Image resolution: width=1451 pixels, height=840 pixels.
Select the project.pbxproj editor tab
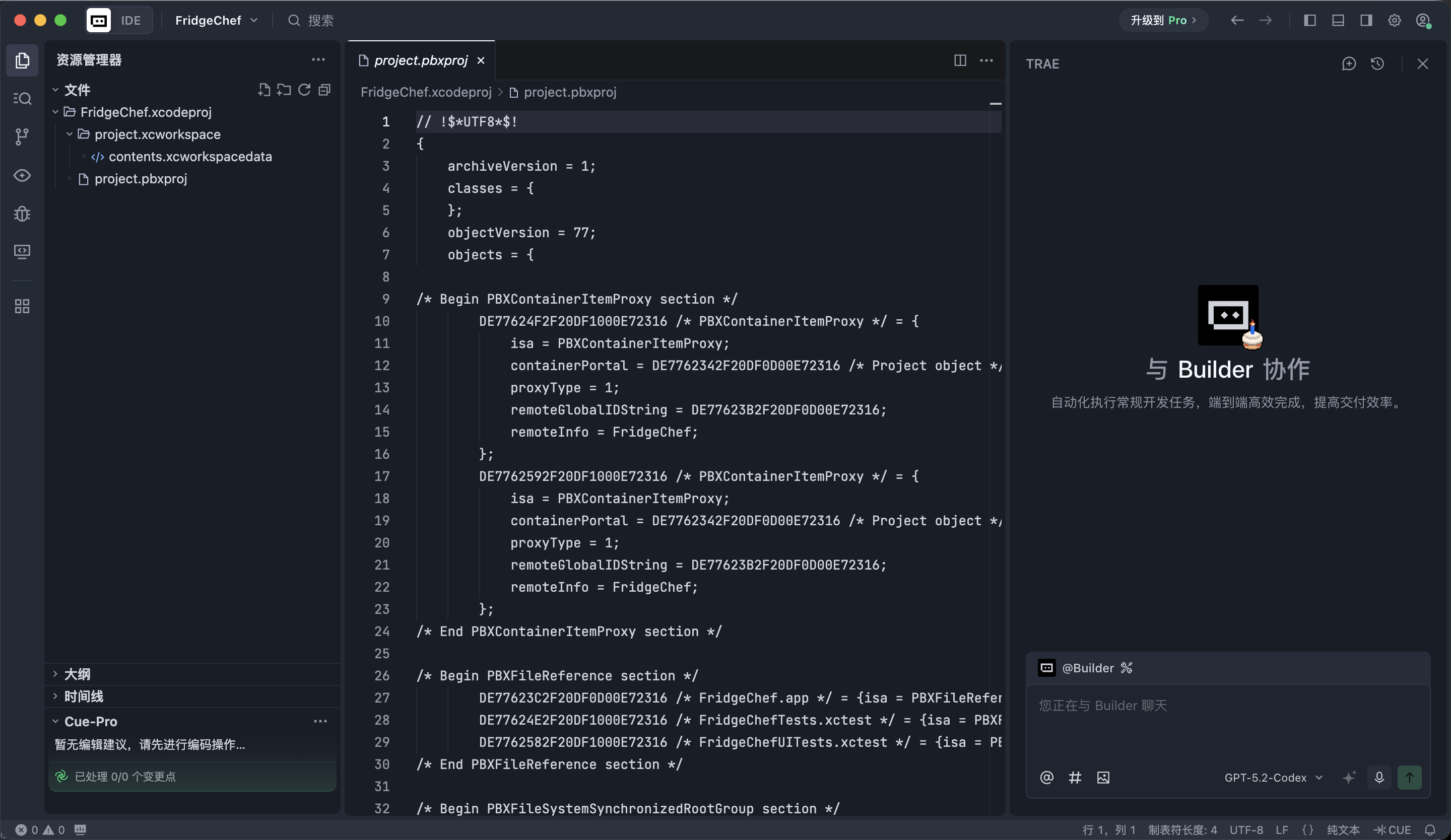420,60
